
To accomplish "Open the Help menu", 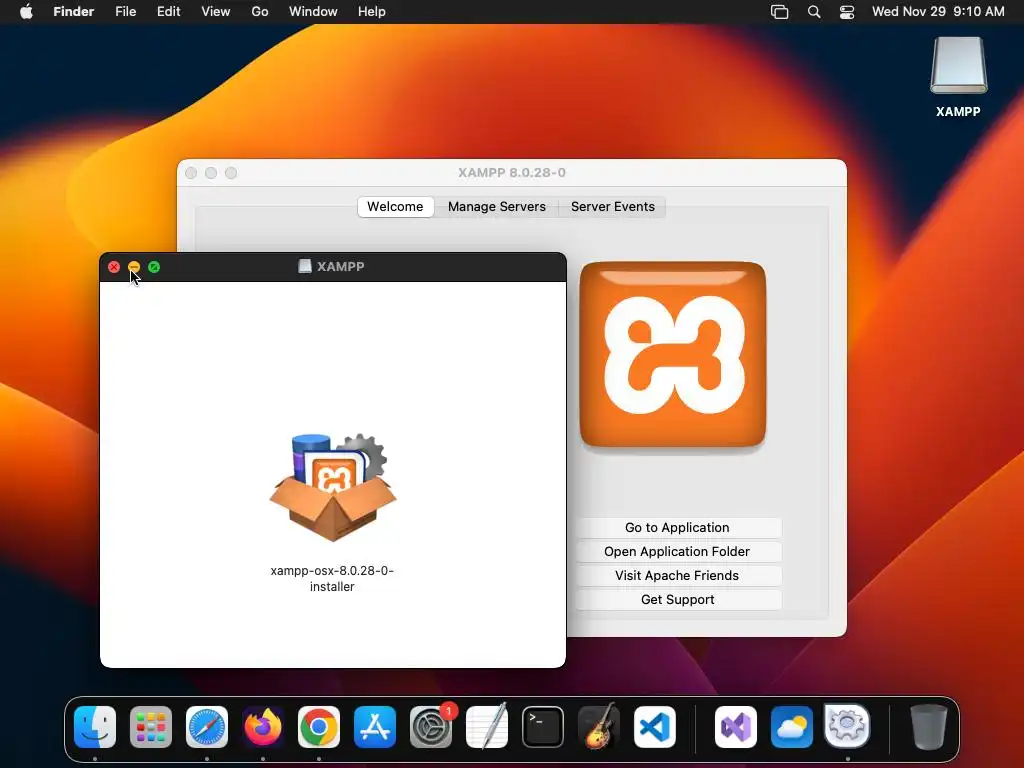I will click(372, 12).
